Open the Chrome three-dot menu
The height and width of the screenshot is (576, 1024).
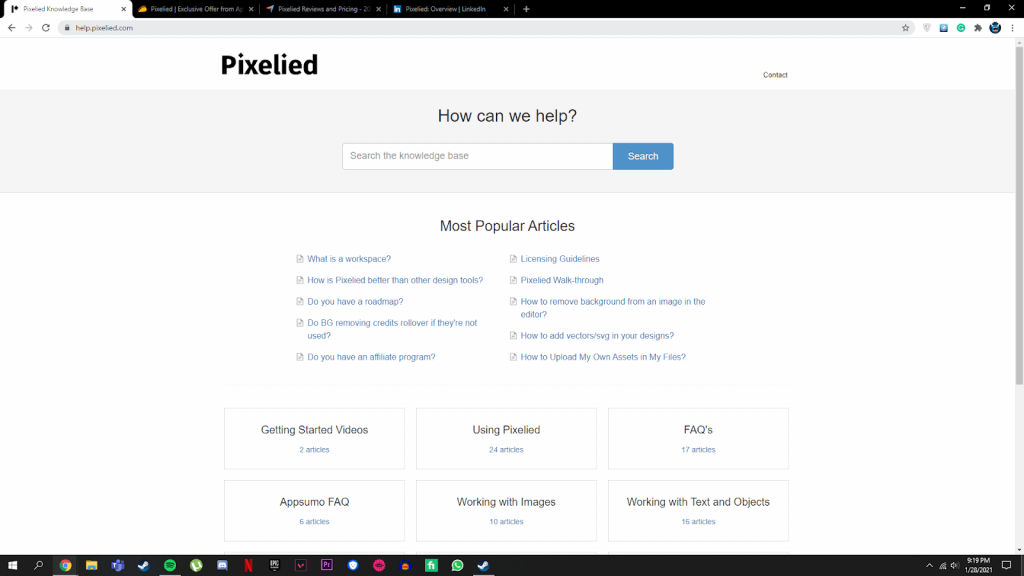pos(1012,28)
